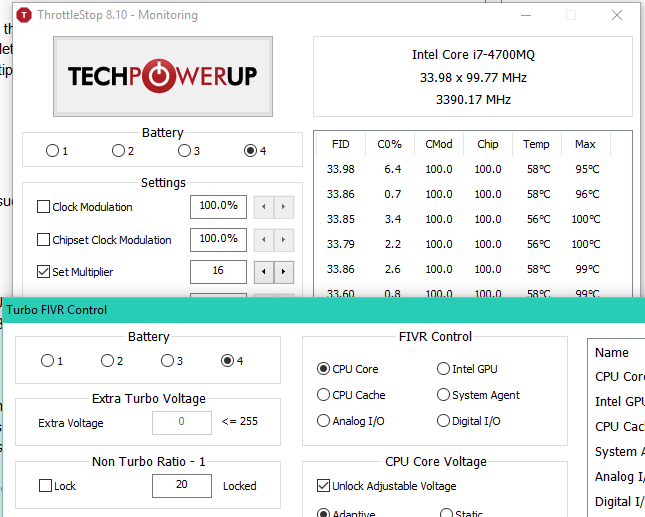Click the Clock Modulation 100.0% value field
The image size is (645, 517).
click(x=218, y=206)
